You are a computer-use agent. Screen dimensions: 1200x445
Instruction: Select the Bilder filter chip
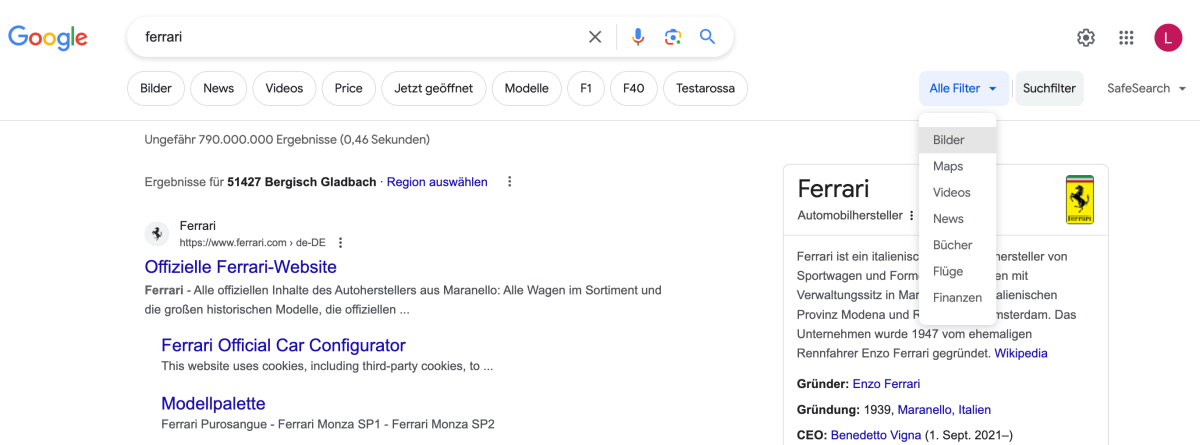[x=156, y=88]
